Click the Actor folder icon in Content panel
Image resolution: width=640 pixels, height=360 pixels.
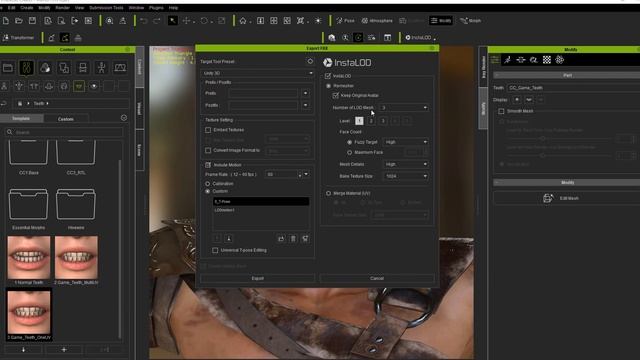point(8,68)
